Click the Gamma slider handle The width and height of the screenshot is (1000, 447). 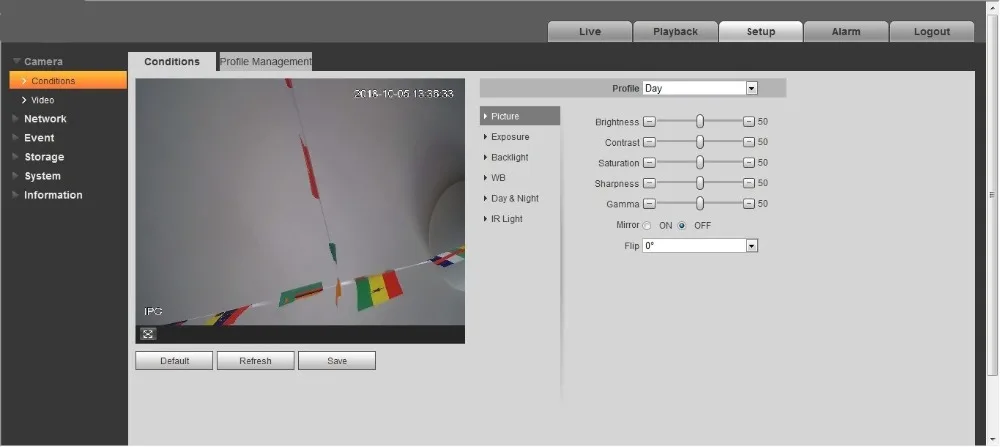pos(700,203)
